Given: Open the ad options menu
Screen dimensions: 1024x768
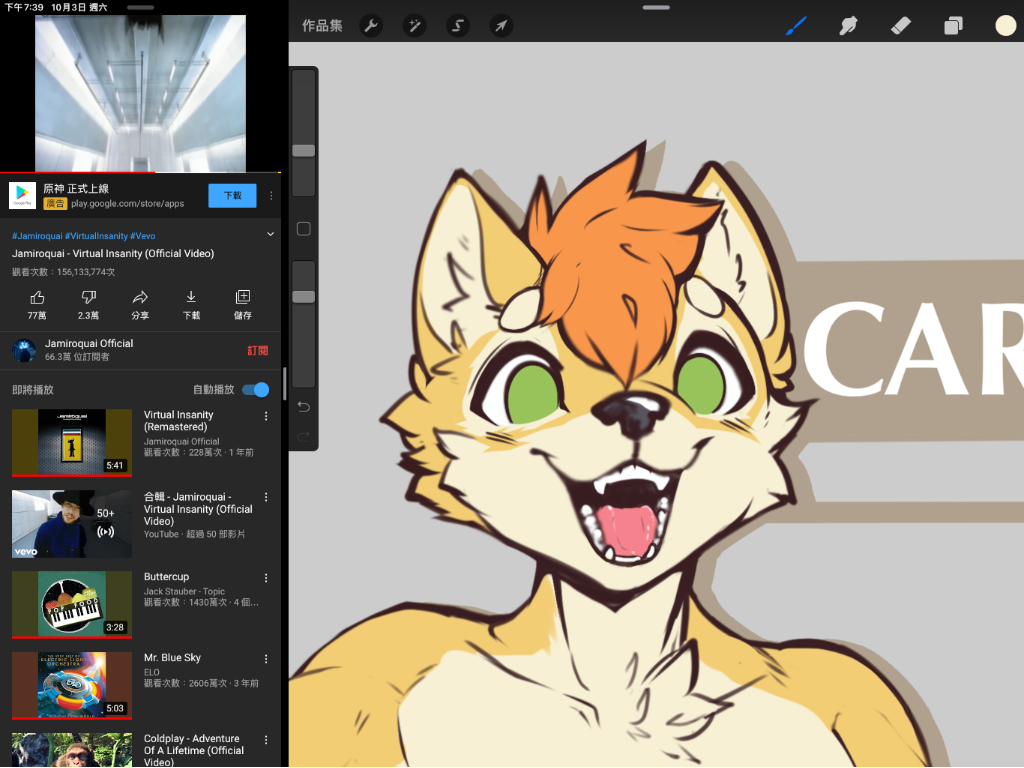Looking at the screenshot, I should click(271, 195).
